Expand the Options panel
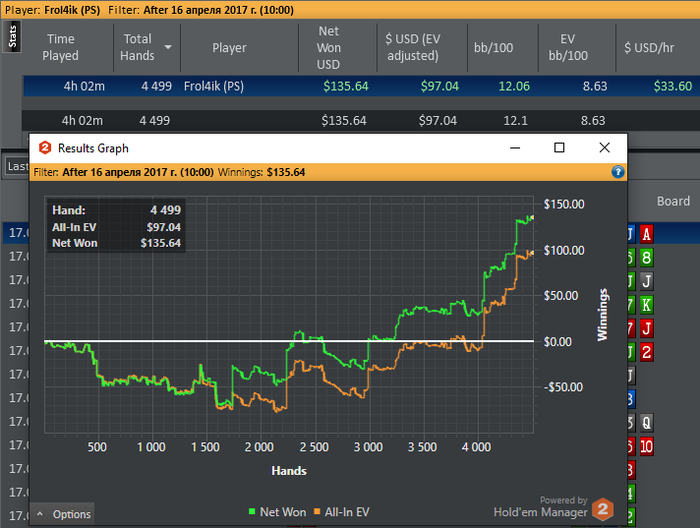700x528 pixels. click(62, 514)
